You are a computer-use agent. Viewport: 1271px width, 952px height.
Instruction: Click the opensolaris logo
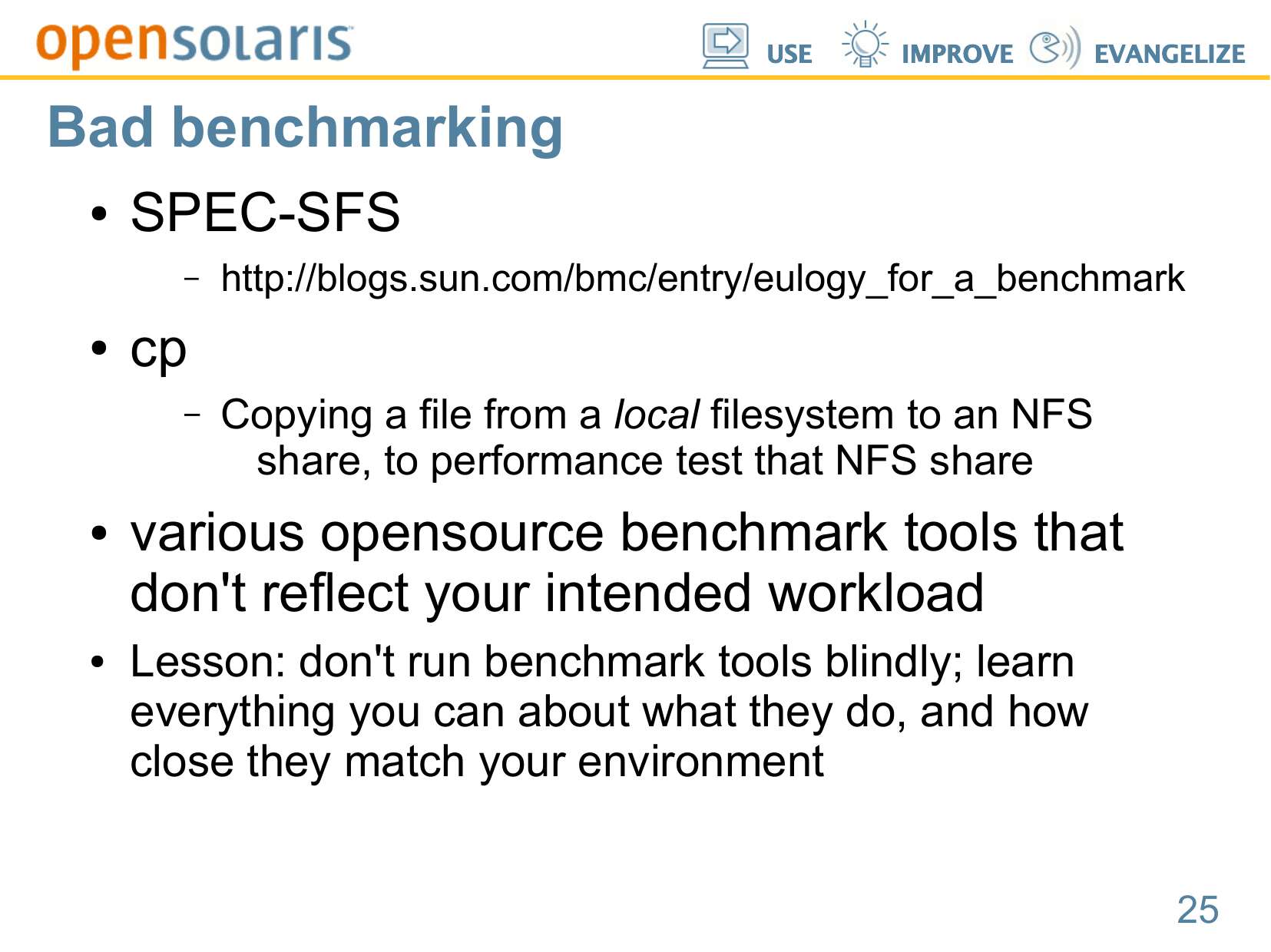coord(194,42)
